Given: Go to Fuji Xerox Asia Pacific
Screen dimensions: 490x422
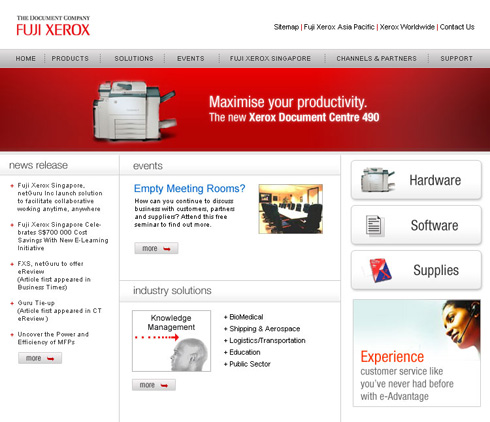Looking at the screenshot, I should coord(339,27).
